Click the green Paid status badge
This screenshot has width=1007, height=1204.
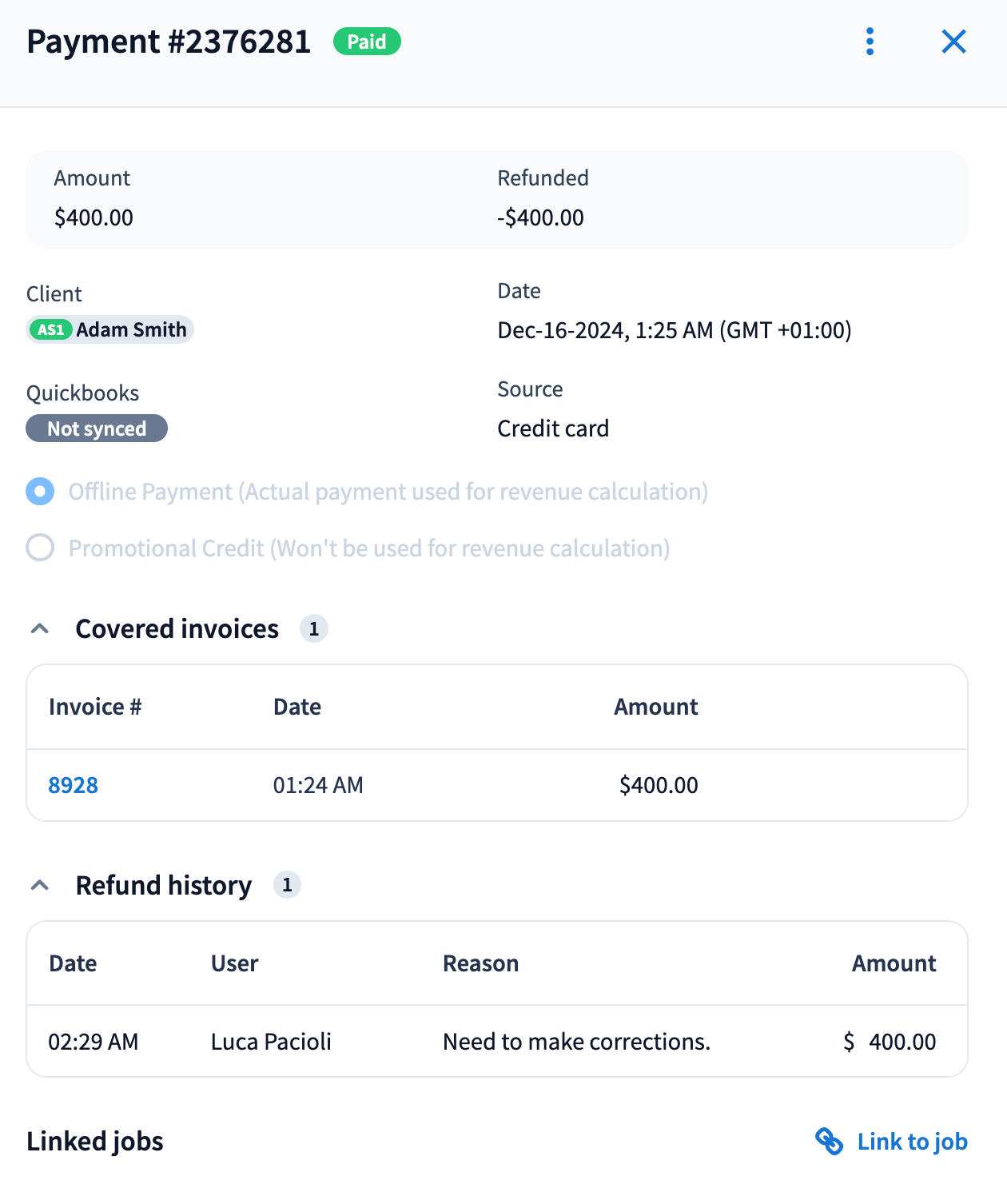[367, 42]
